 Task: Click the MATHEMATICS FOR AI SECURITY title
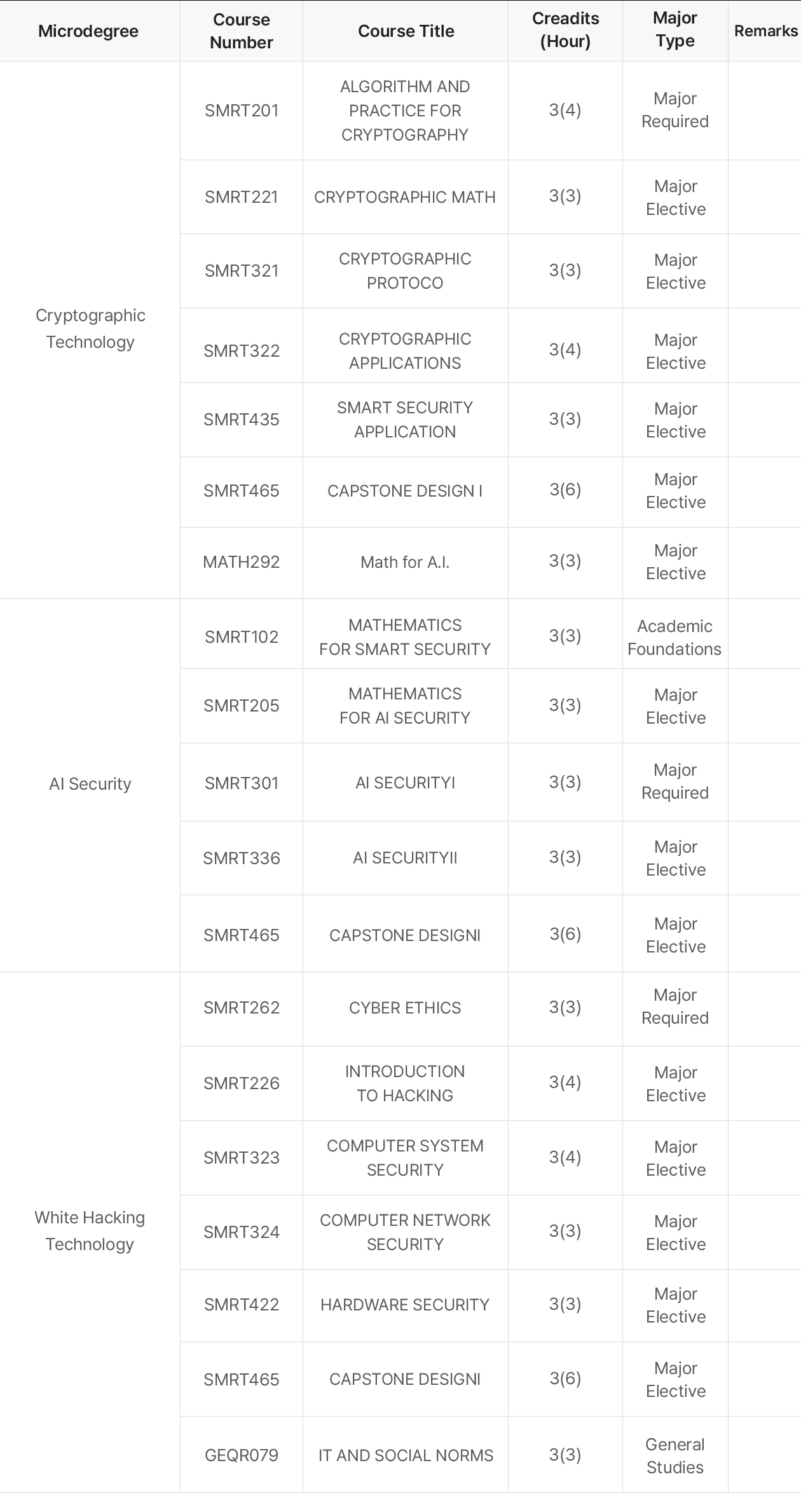click(x=405, y=706)
